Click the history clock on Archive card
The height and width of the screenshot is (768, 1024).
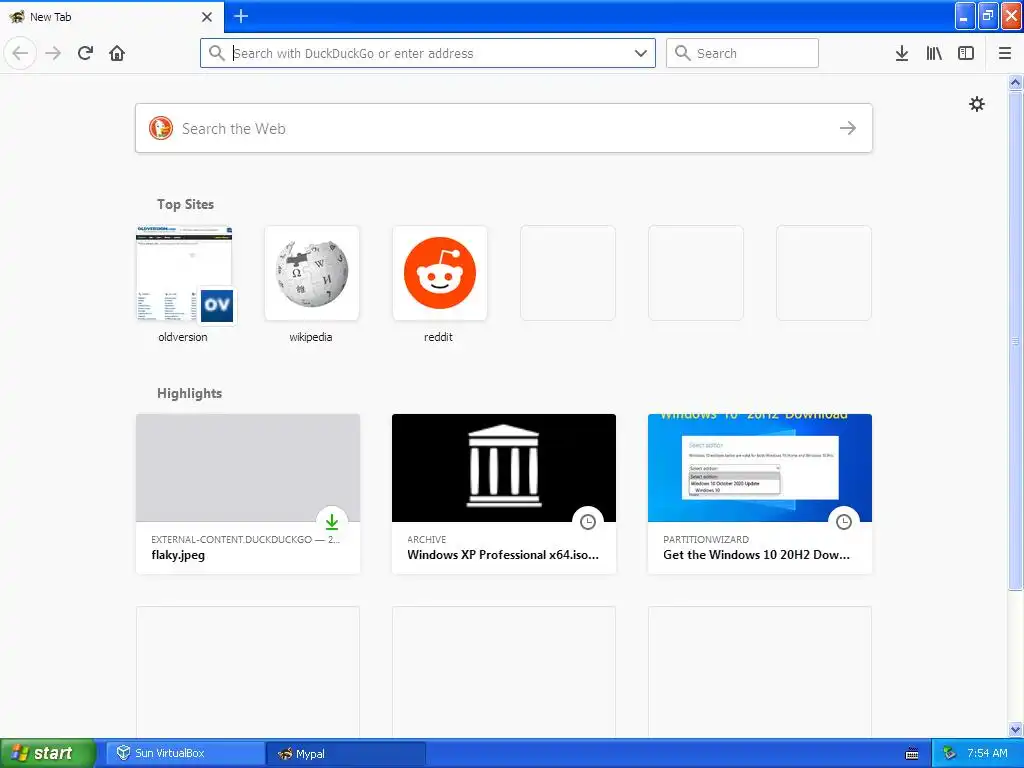(588, 522)
